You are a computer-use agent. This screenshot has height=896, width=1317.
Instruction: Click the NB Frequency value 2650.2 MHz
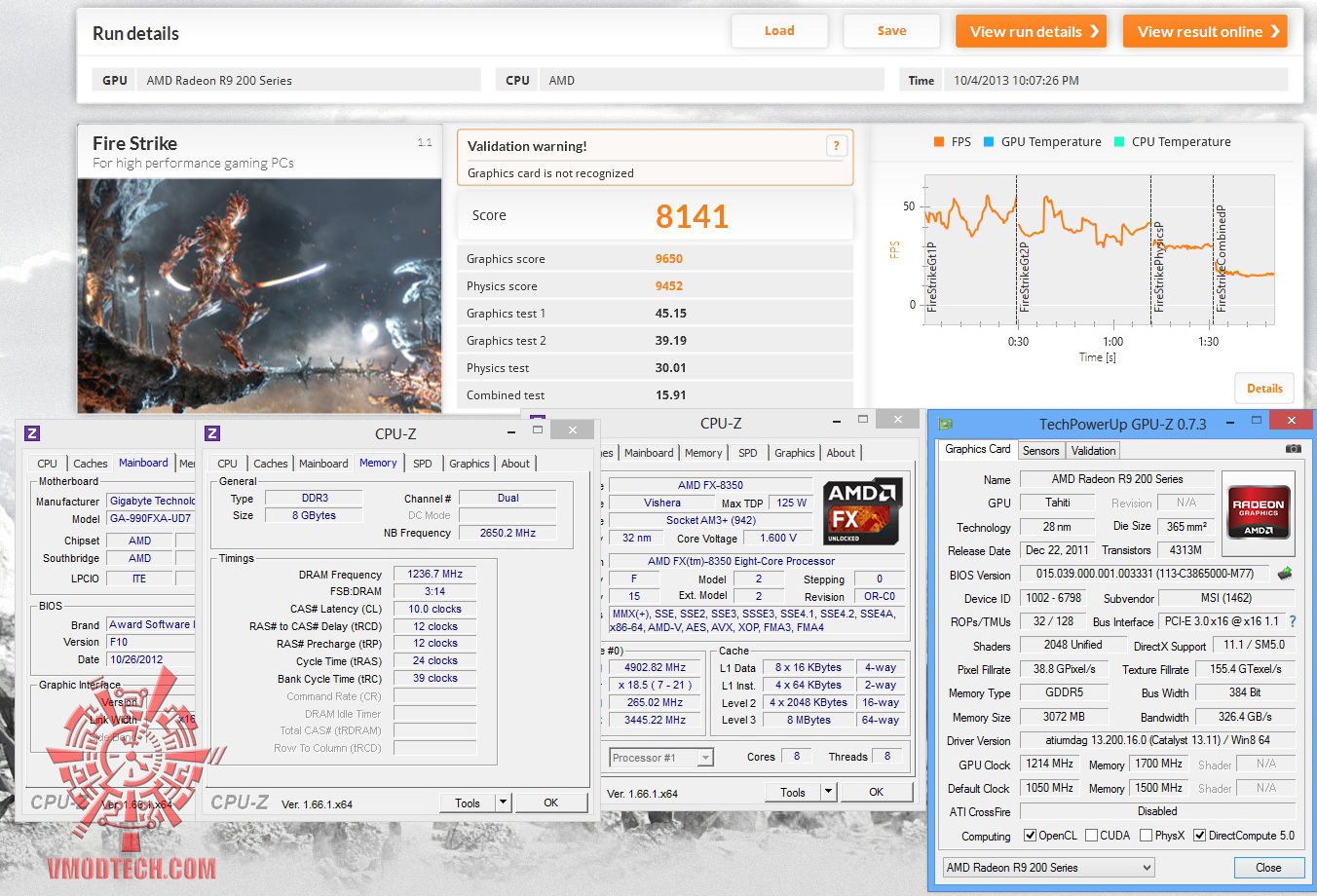pyautogui.click(x=508, y=534)
